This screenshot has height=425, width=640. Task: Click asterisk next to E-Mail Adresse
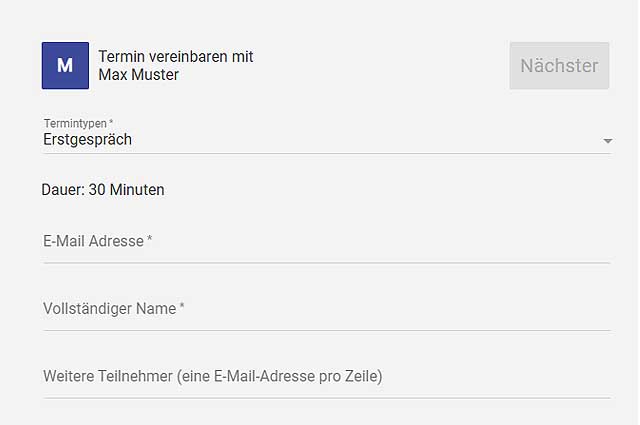(x=150, y=238)
